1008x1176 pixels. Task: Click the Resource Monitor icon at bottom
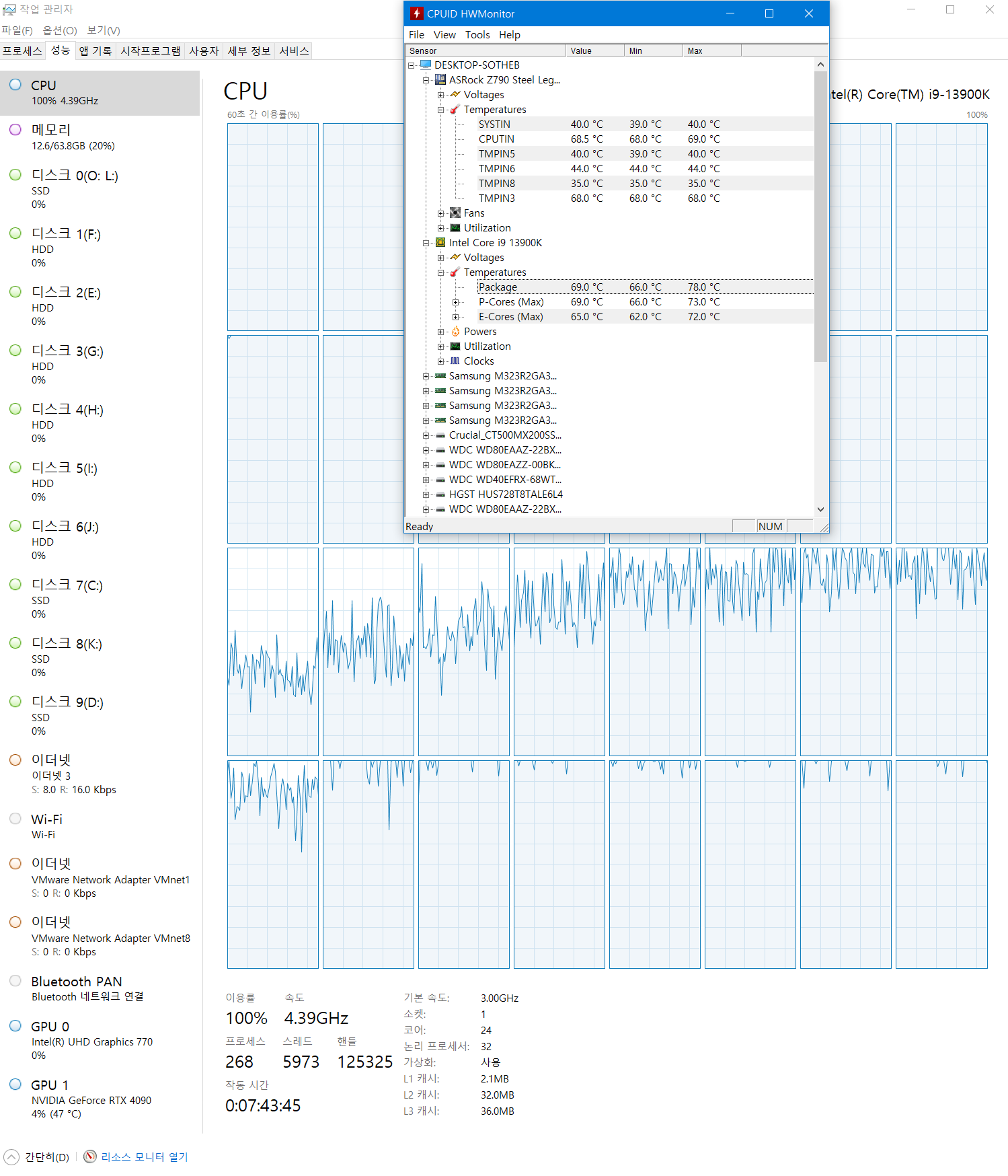pyautogui.click(x=90, y=1156)
